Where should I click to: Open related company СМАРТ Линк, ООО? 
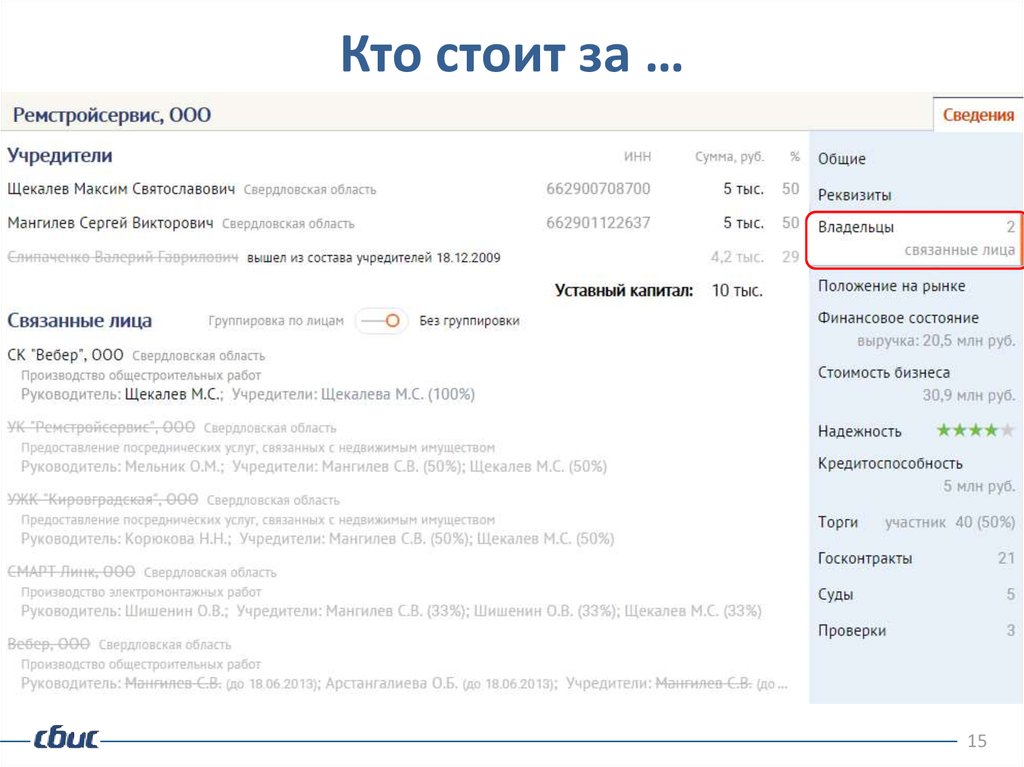[71, 572]
